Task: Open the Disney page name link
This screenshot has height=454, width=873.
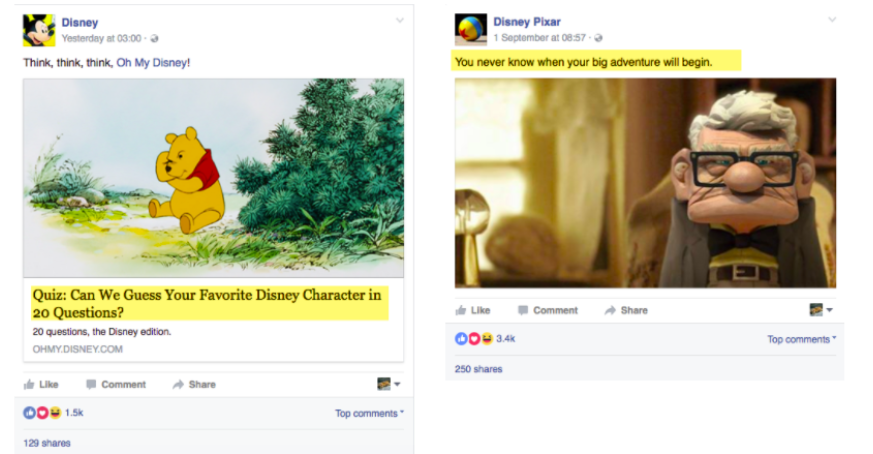Action: tap(80, 23)
